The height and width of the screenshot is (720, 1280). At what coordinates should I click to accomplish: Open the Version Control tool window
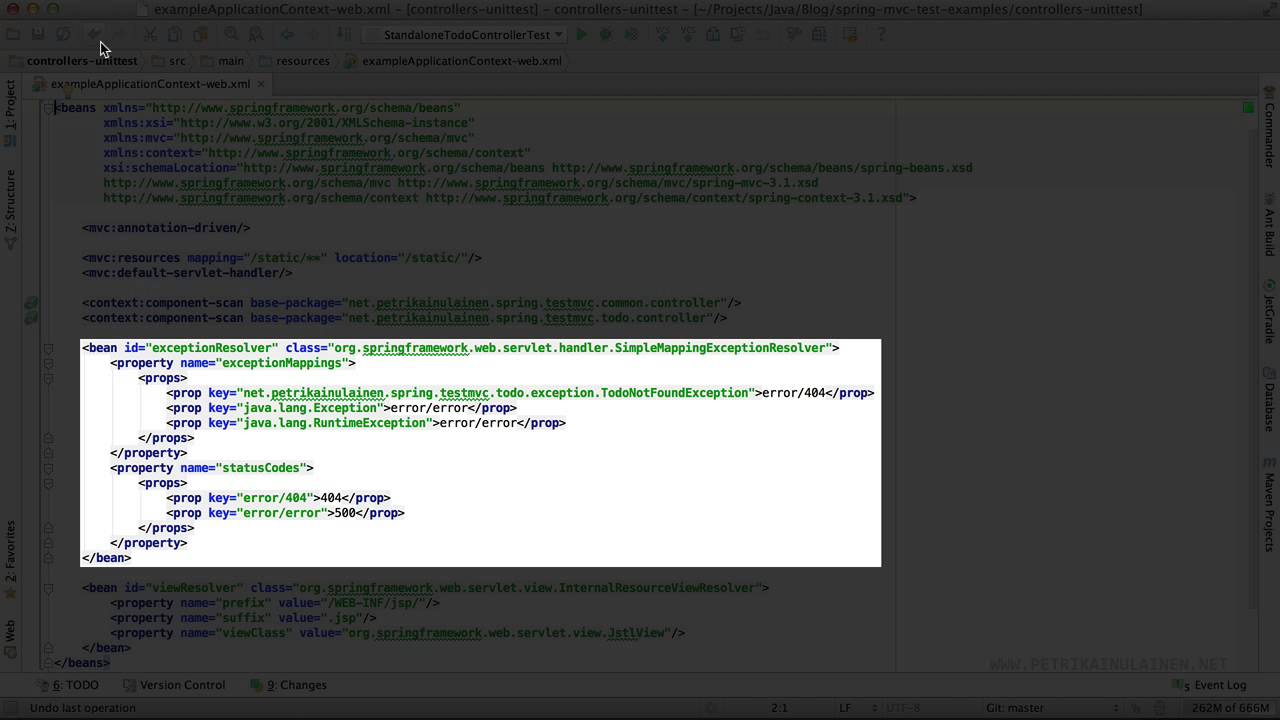[x=175, y=685]
